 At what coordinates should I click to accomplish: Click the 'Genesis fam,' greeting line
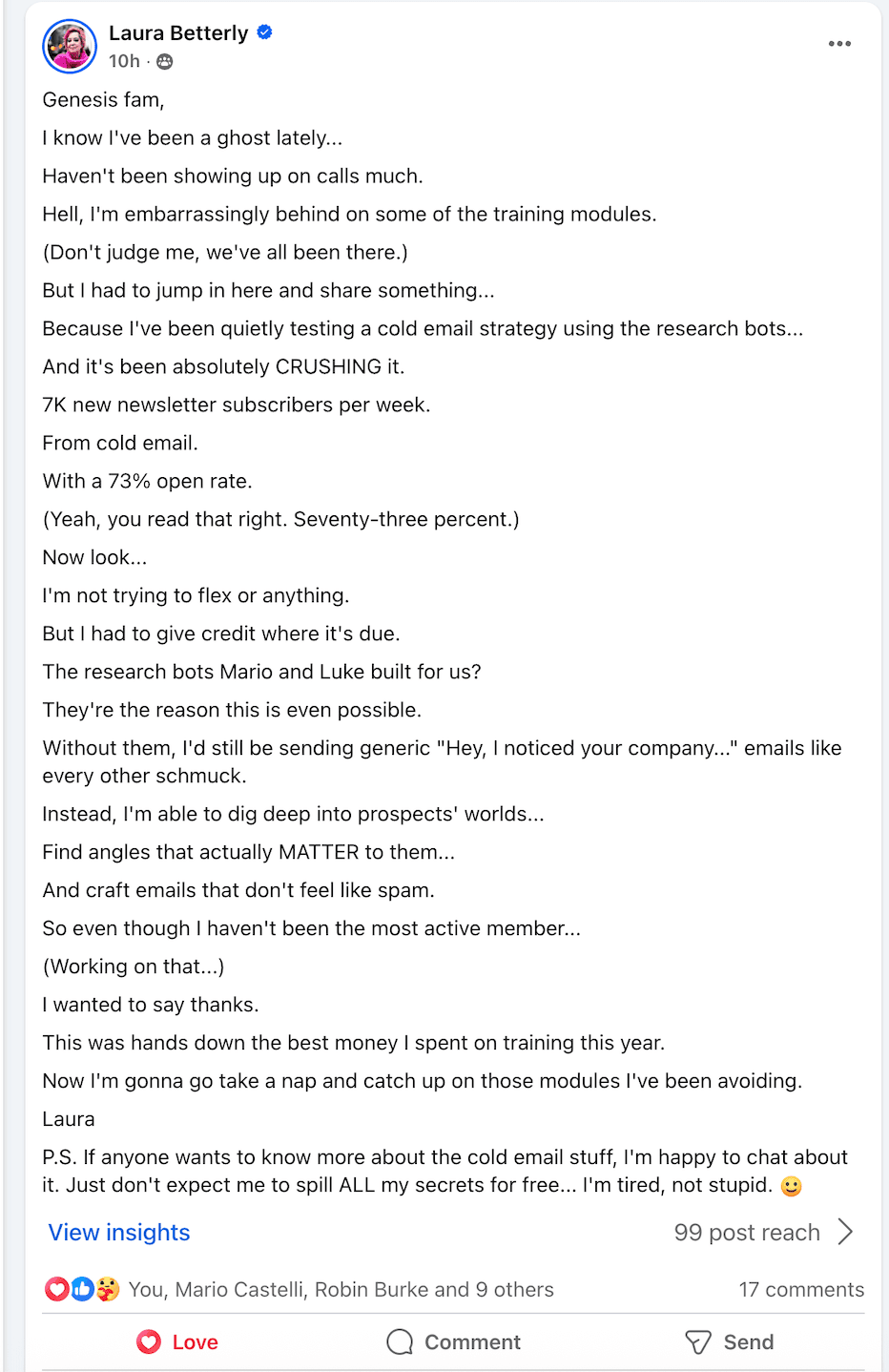(x=103, y=100)
